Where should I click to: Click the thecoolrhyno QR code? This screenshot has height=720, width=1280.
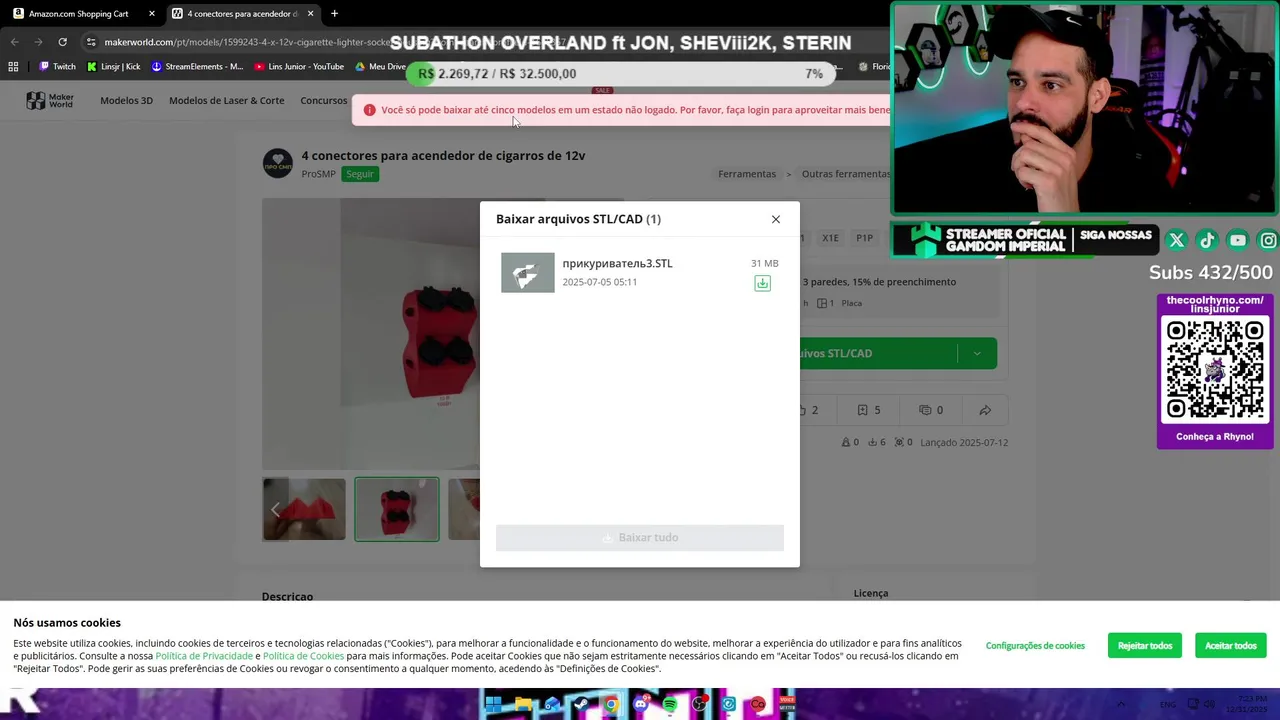[x=1215, y=371]
